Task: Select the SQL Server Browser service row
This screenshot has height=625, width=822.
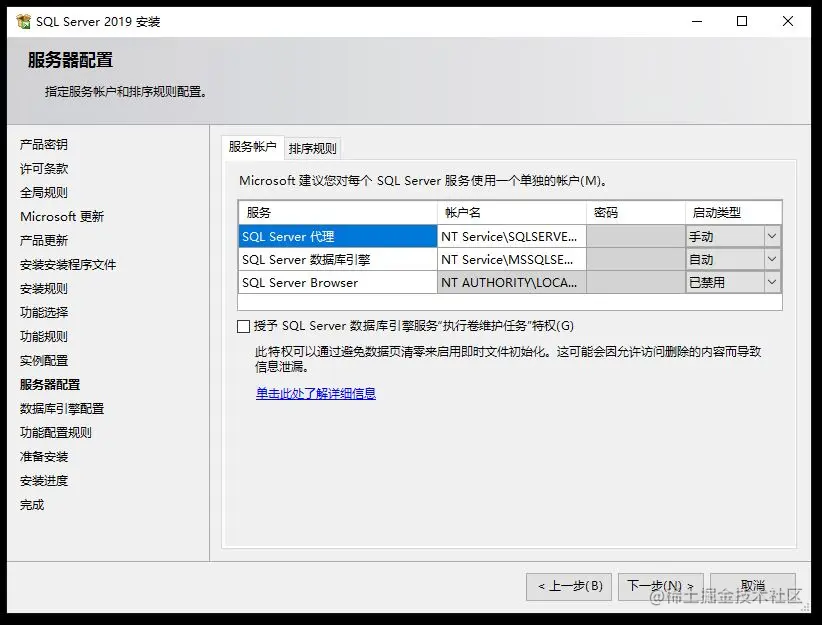Action: click(x=337, y=283)
